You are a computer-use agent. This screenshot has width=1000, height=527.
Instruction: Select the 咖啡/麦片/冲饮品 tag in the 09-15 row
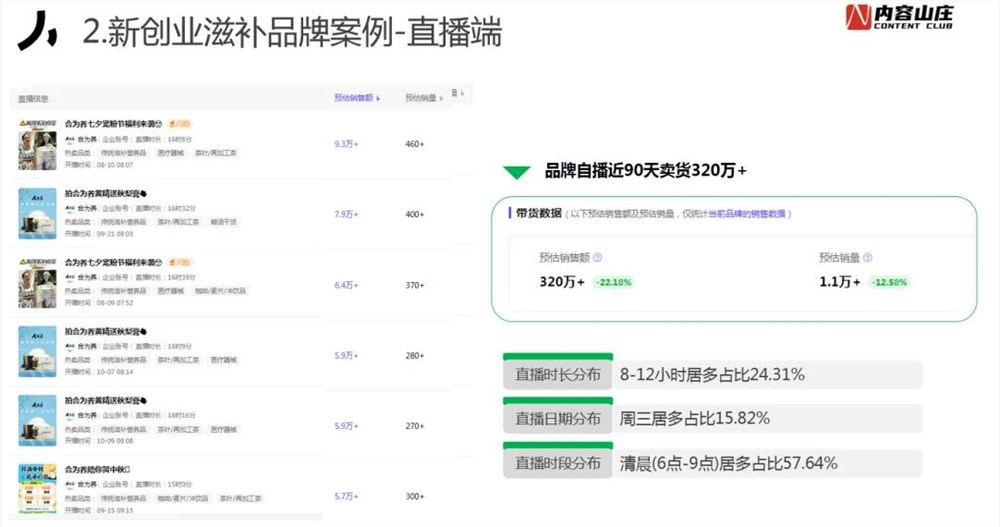click(183, 498)
